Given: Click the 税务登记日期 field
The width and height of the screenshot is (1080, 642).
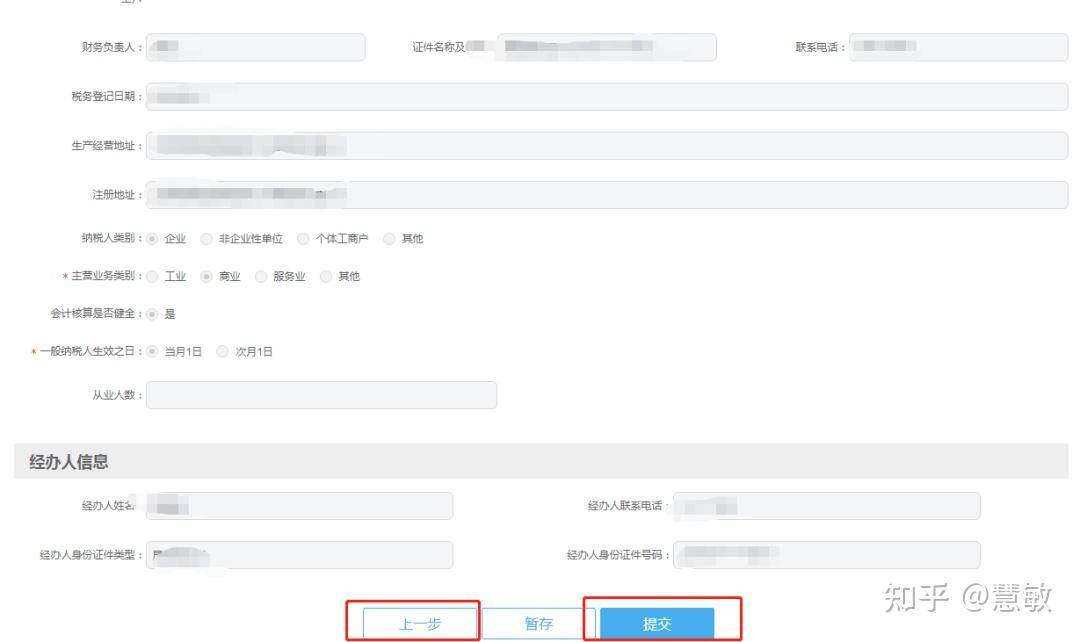Looking at the screenshot, I should click(607, 96).
